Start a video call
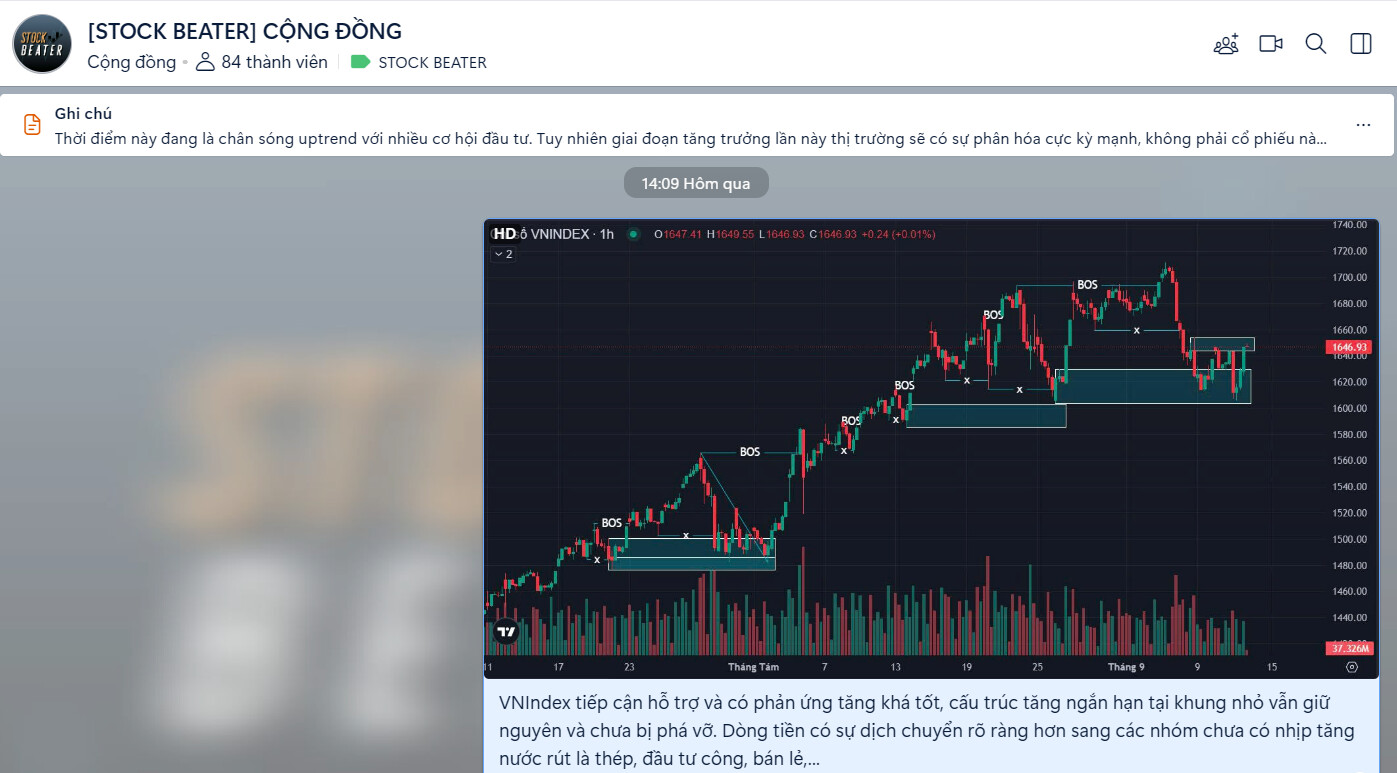 (x=1271, y=44)
